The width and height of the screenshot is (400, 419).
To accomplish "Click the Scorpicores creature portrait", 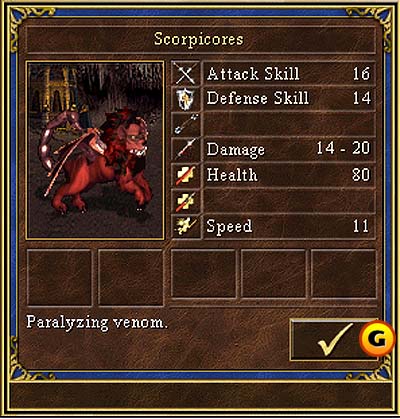I will (95, 150).
